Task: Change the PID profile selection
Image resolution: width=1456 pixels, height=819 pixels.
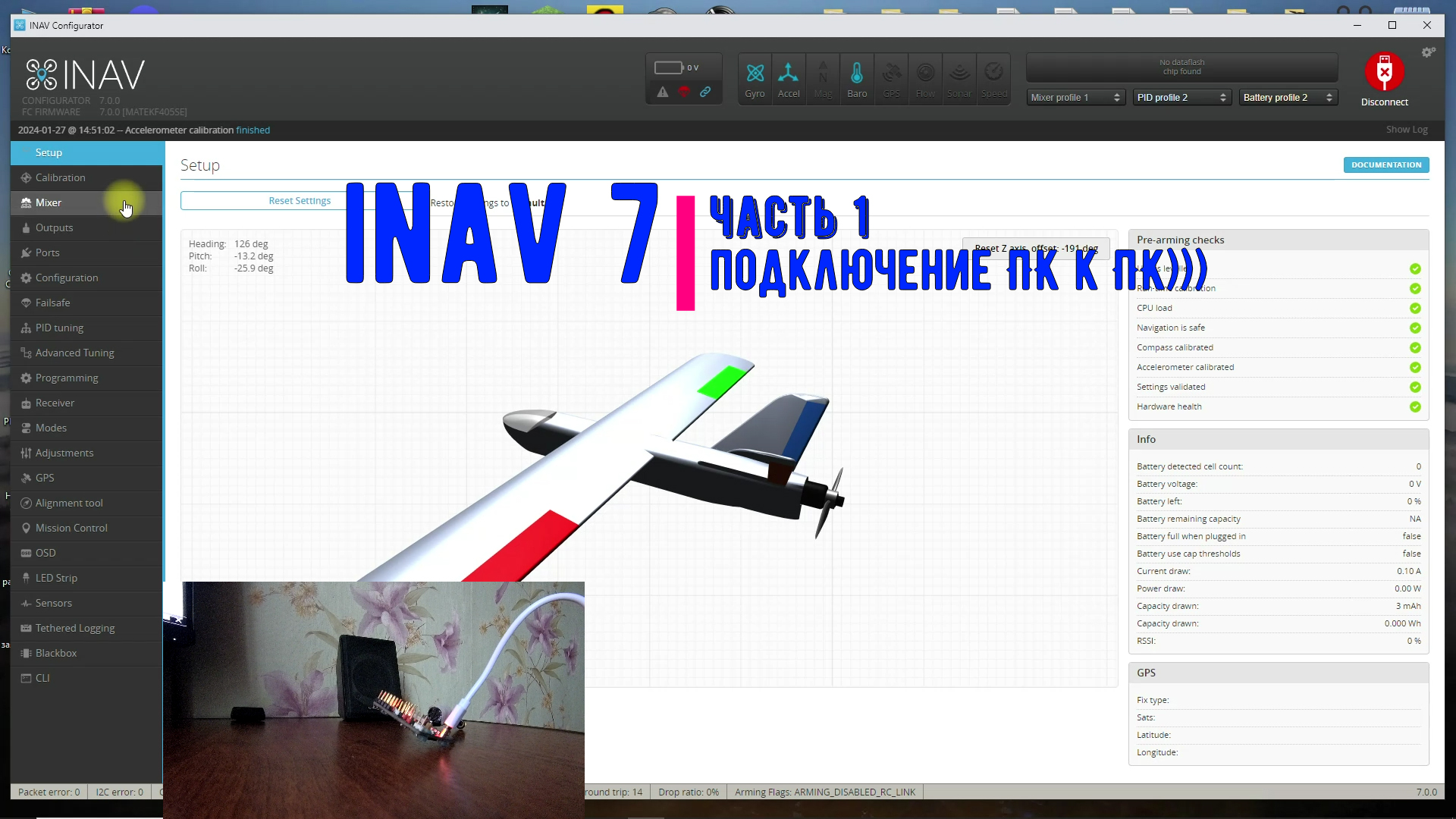Action: point(1181,97)
